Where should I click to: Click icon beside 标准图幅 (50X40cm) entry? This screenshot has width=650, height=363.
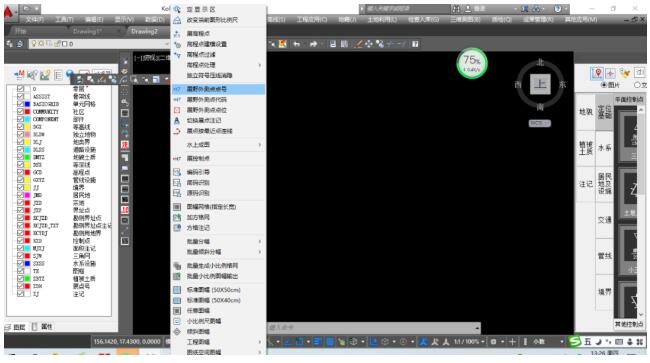177,300
